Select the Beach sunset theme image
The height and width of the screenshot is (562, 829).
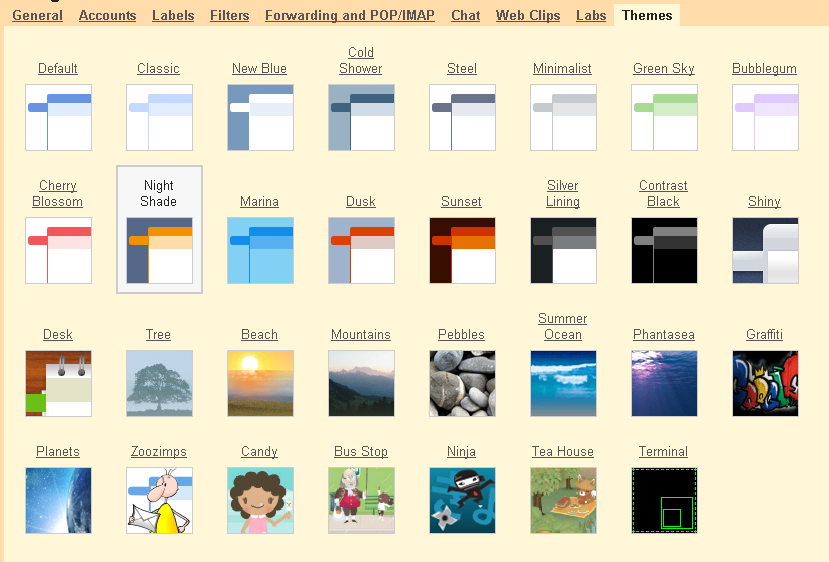point(261,383)
